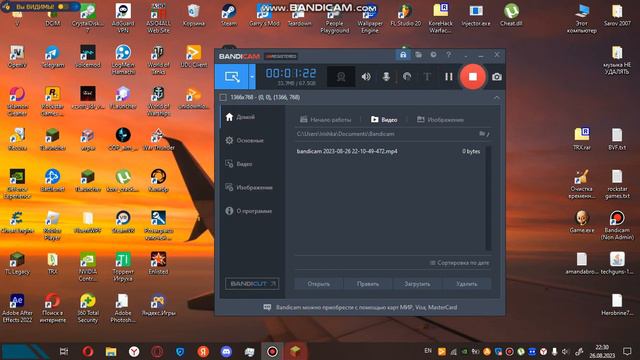Click the Удалить button
The image size is (640, 360).
(x=467, y=284)
